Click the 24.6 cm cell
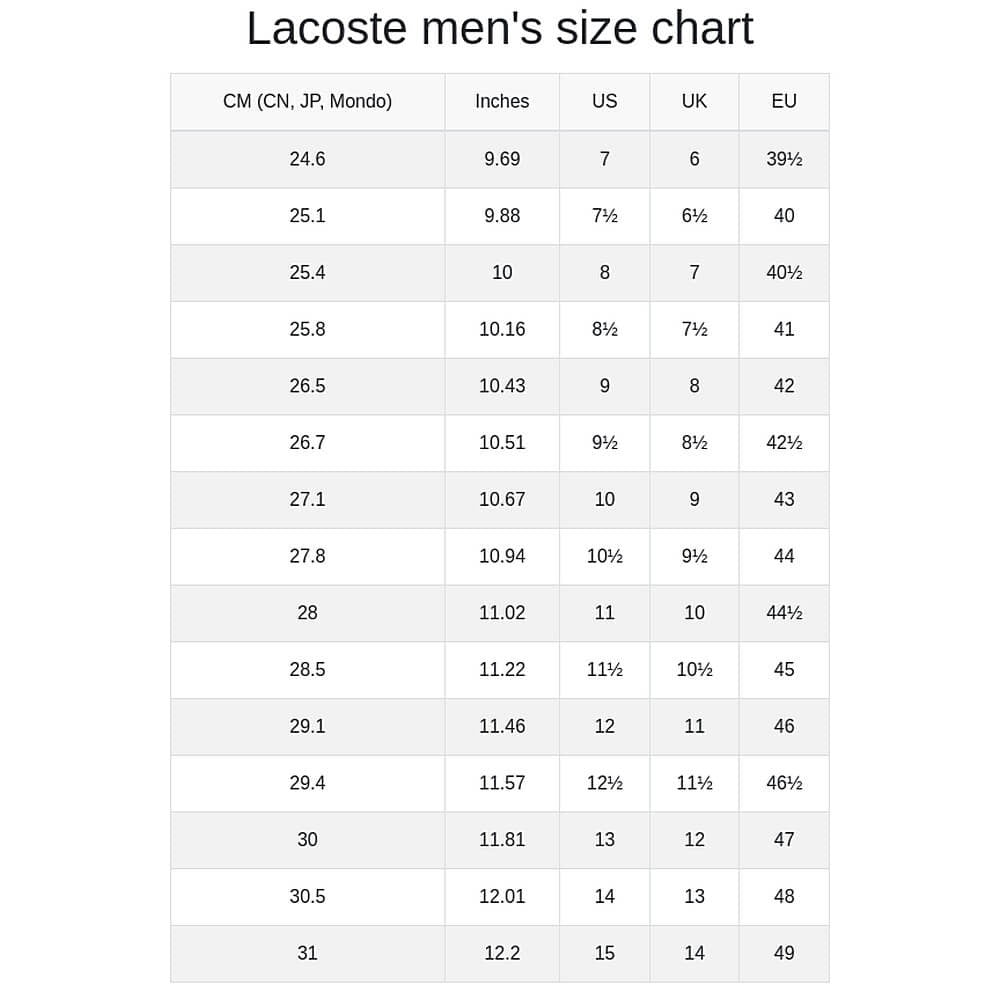This screenshot has height=1000, width=1000. point(307,159)
